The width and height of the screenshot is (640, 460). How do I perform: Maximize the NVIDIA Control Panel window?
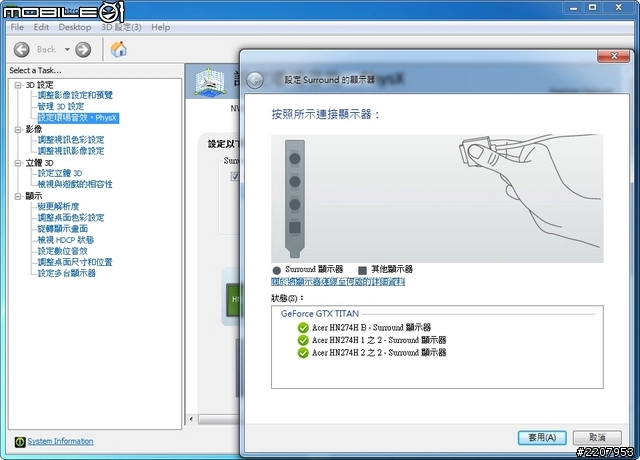[592, 8]
